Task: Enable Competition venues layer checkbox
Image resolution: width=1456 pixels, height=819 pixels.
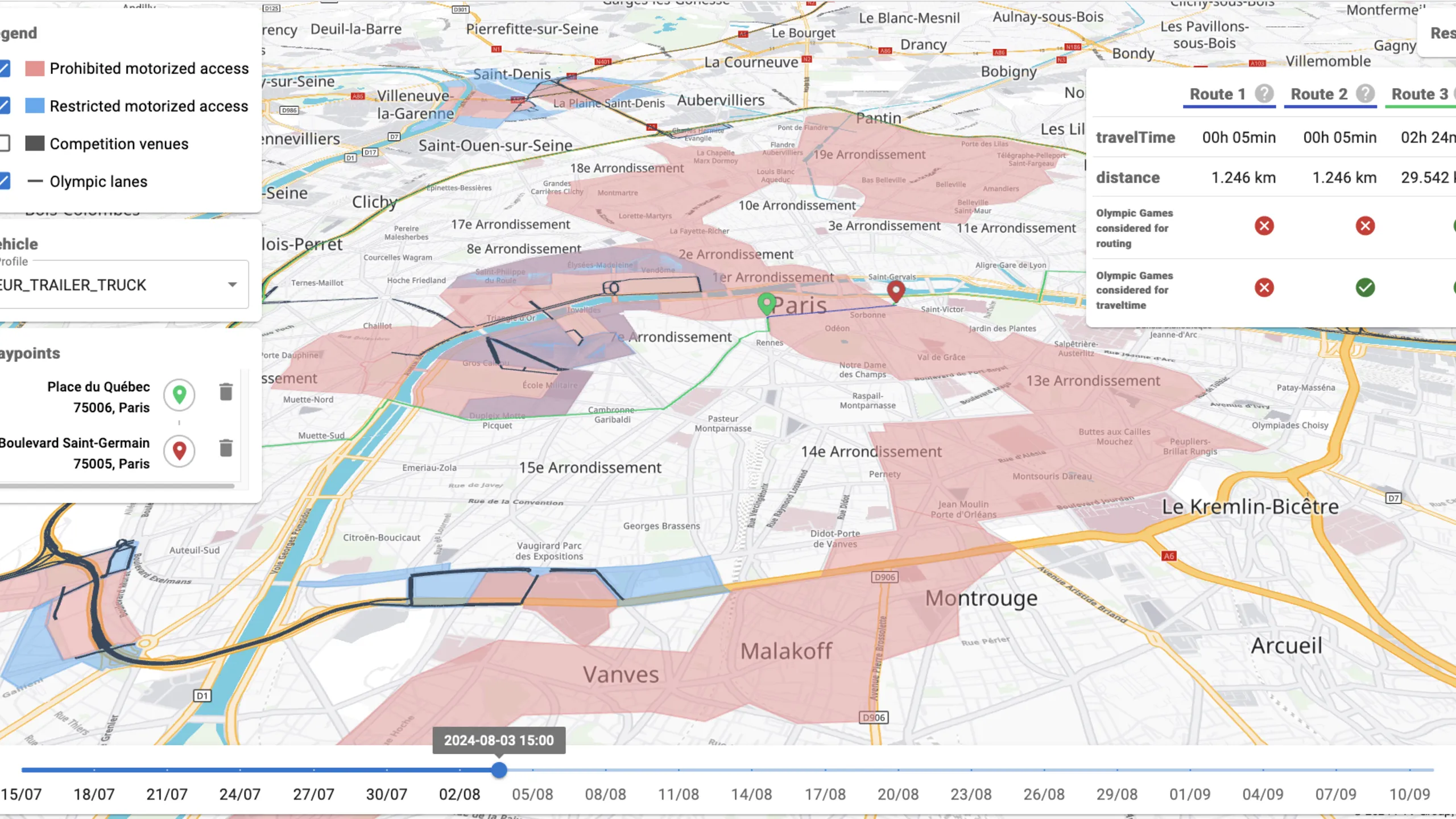Action: (x=5, y=143)
